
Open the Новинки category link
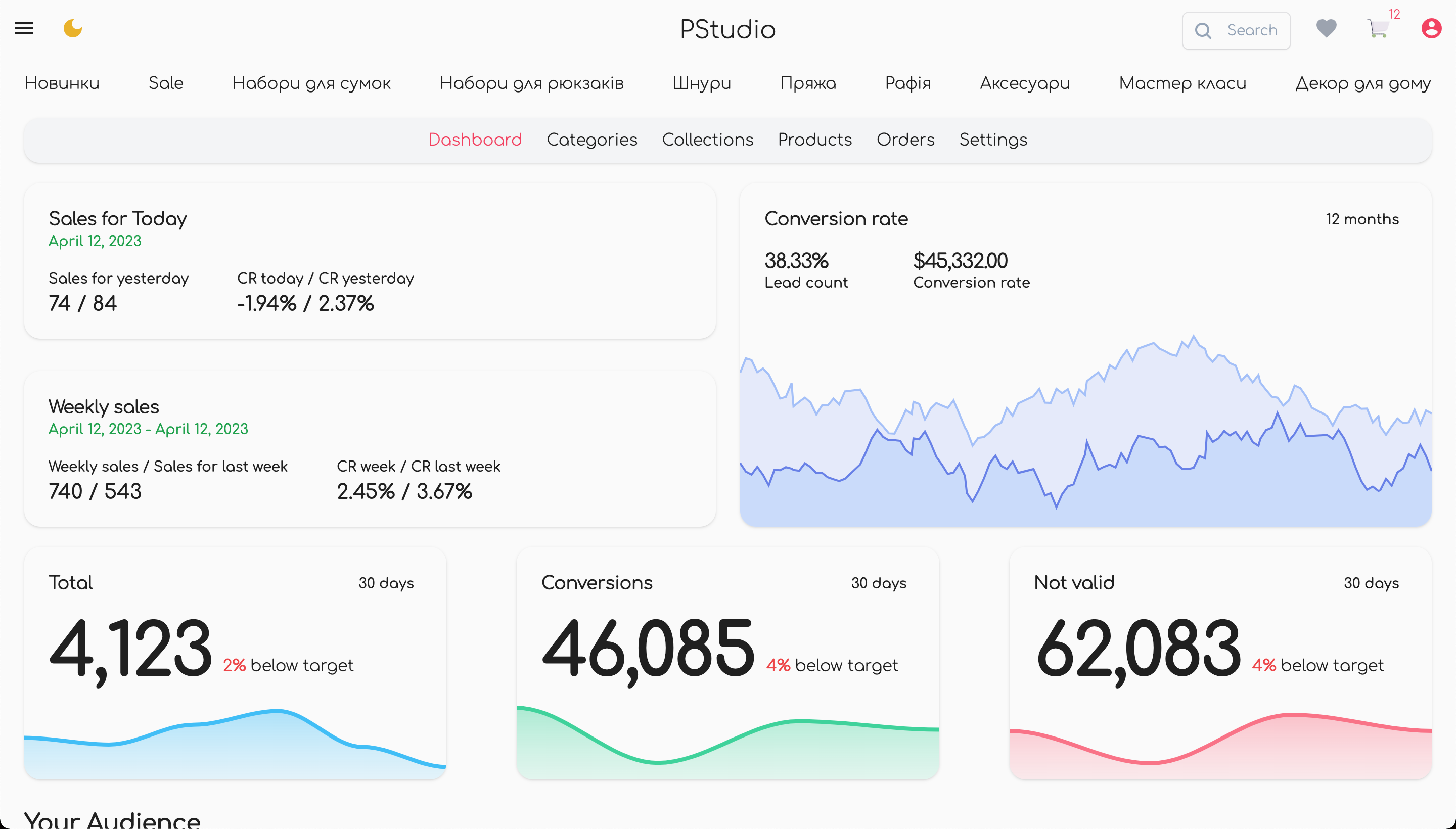[x=62, y=83]
